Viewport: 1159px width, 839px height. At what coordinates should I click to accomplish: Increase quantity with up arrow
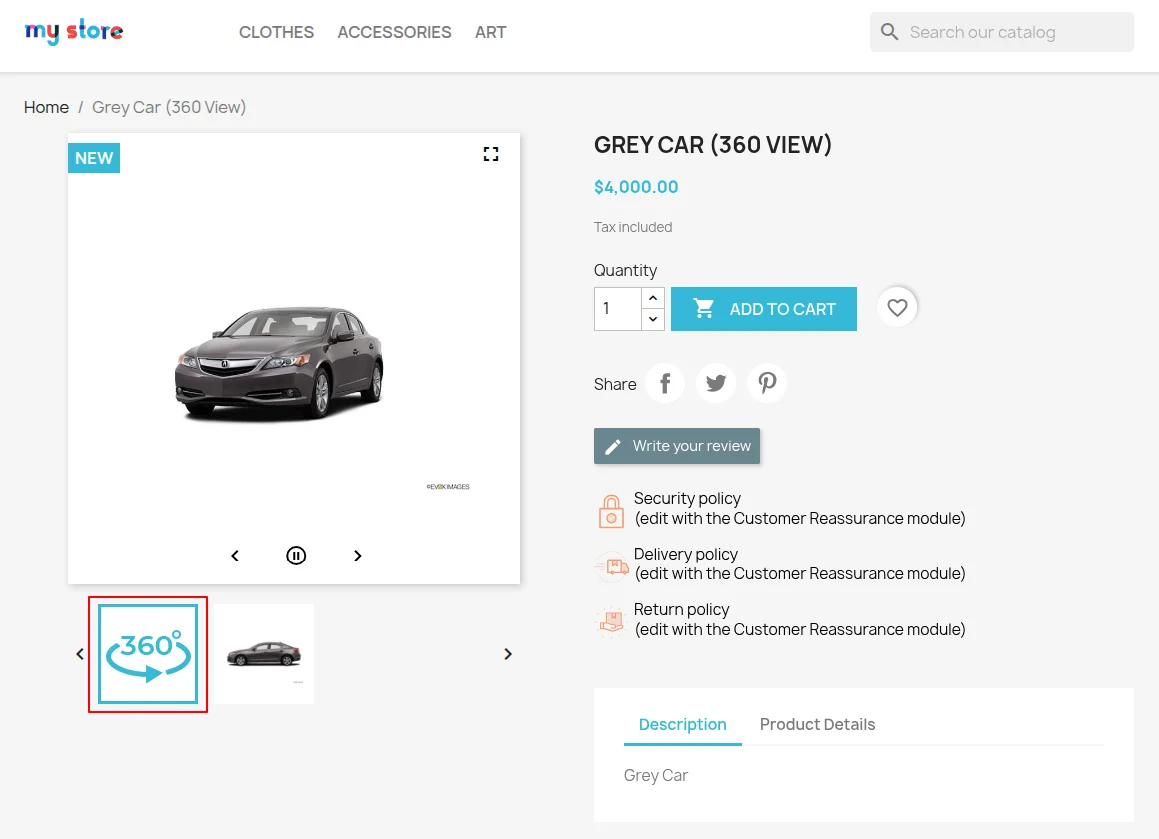(x=653, y=298)
